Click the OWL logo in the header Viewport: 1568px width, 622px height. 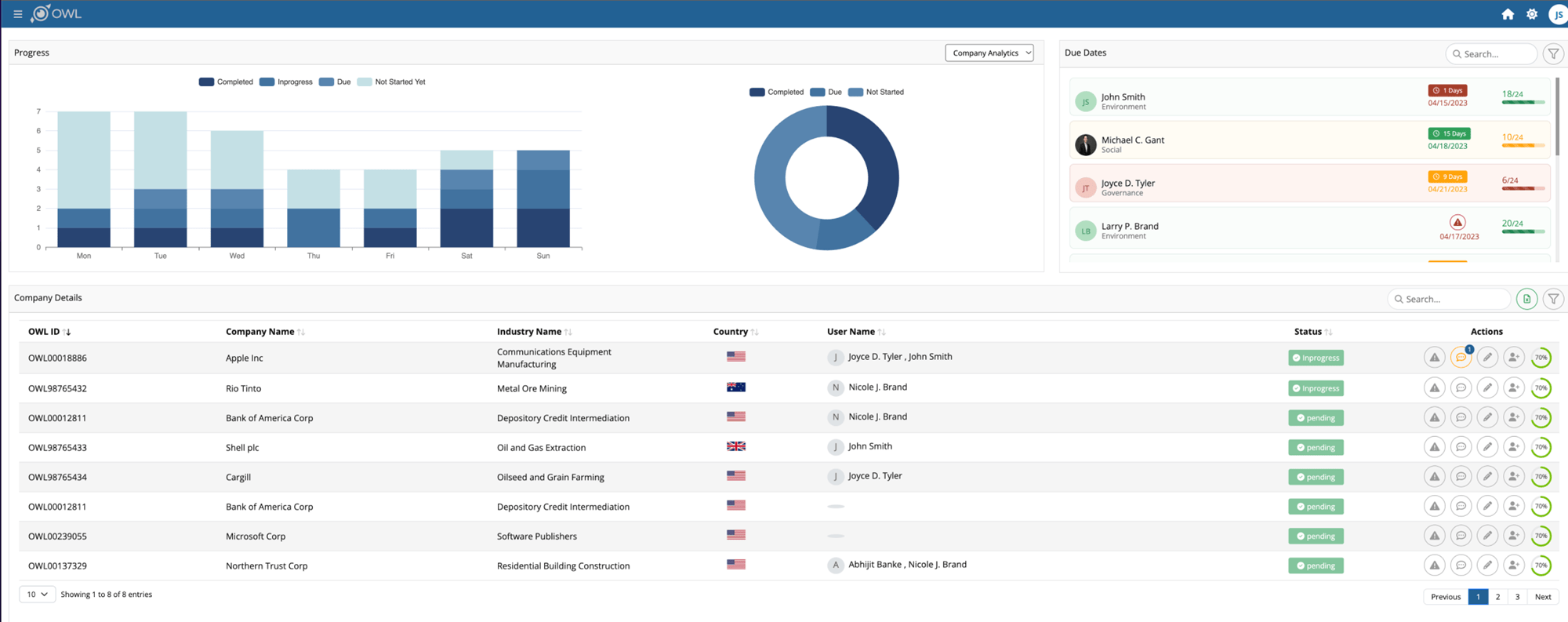56,13
